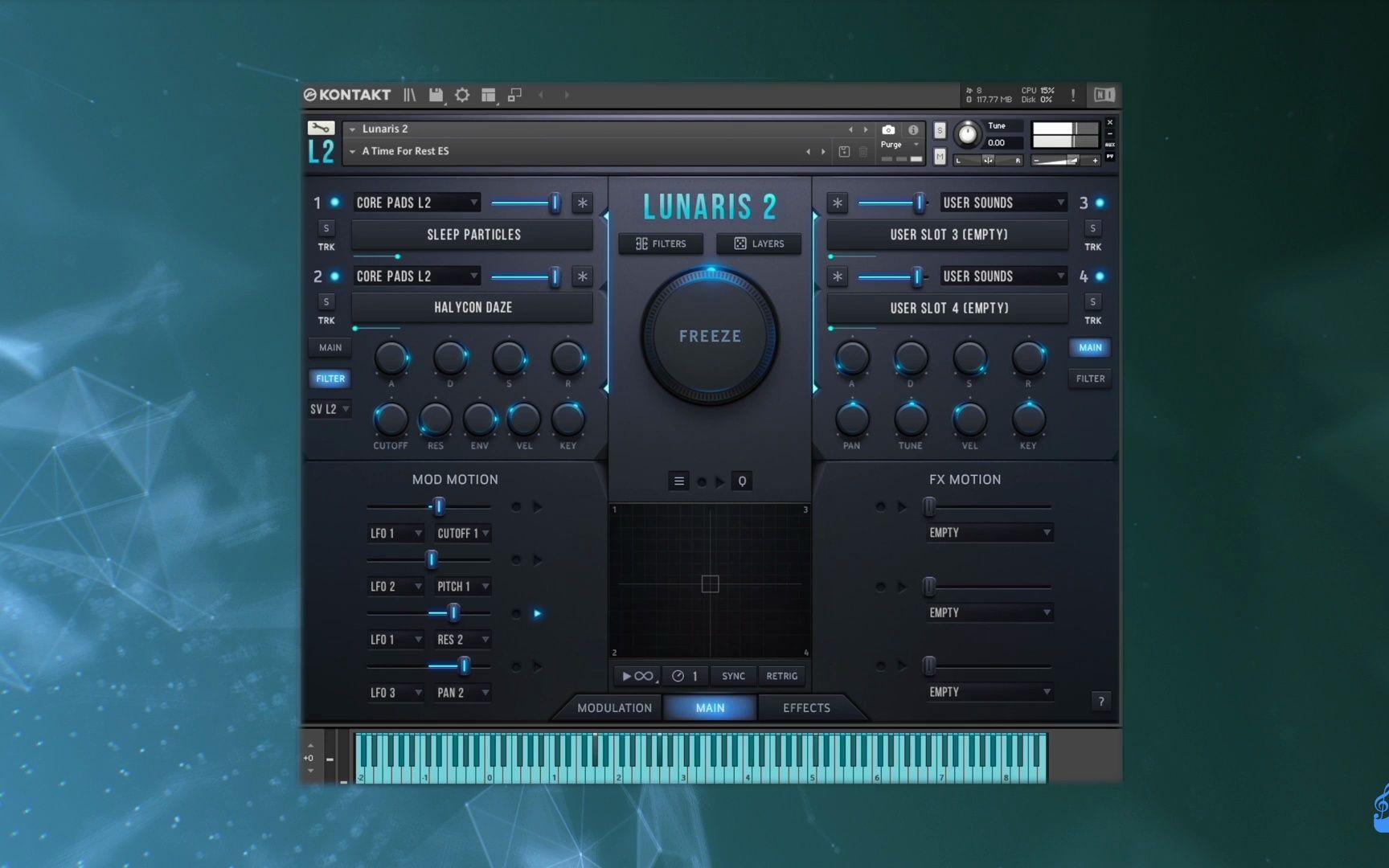The height and width of the screenshot is (868, 1389).
Task: Toggle layer 1 power LED
Action: [x=335, y=203]
